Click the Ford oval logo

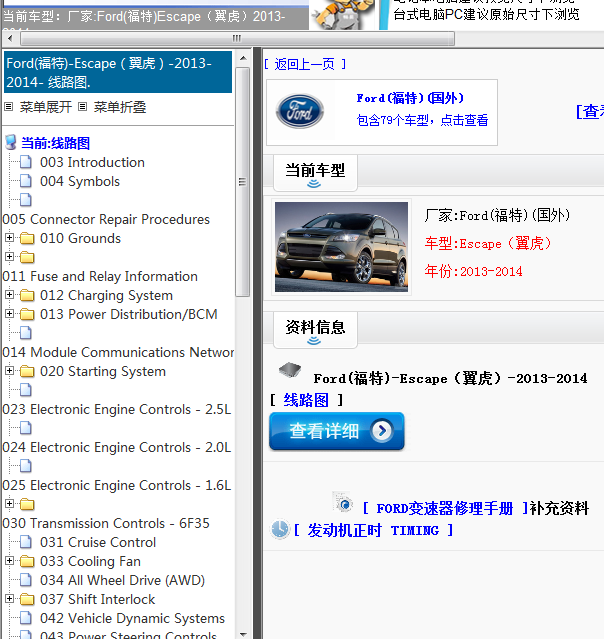(300, 111)
